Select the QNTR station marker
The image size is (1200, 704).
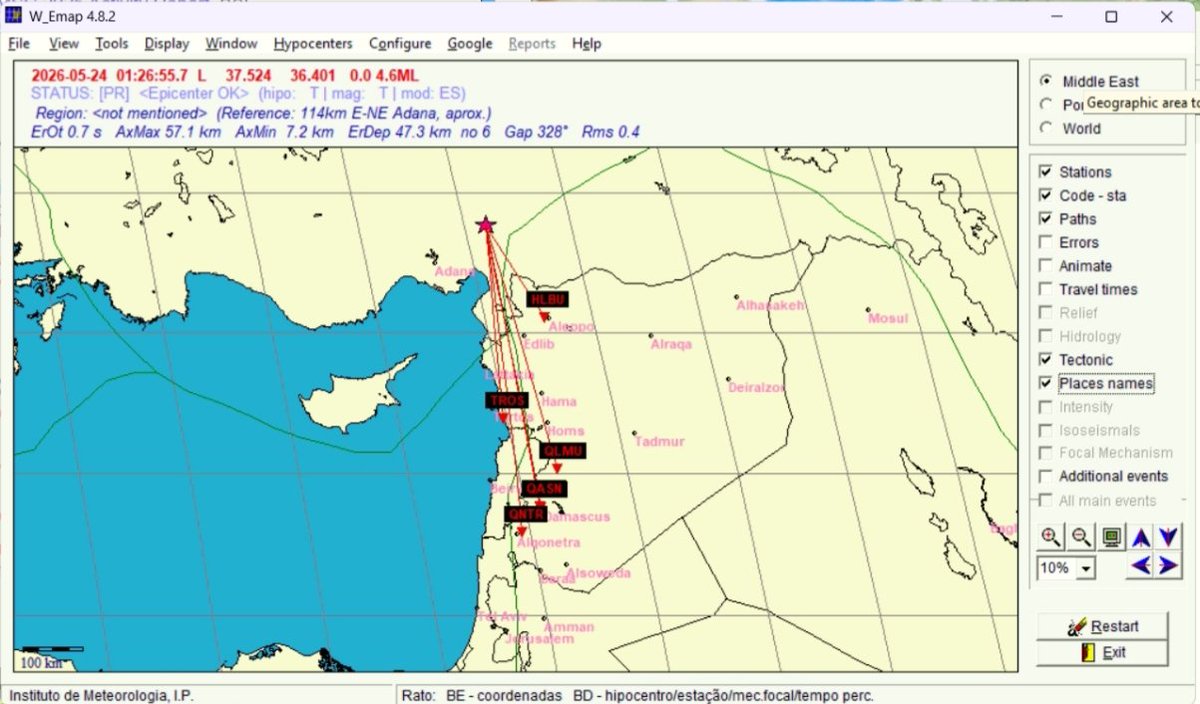tap(526, 514)
